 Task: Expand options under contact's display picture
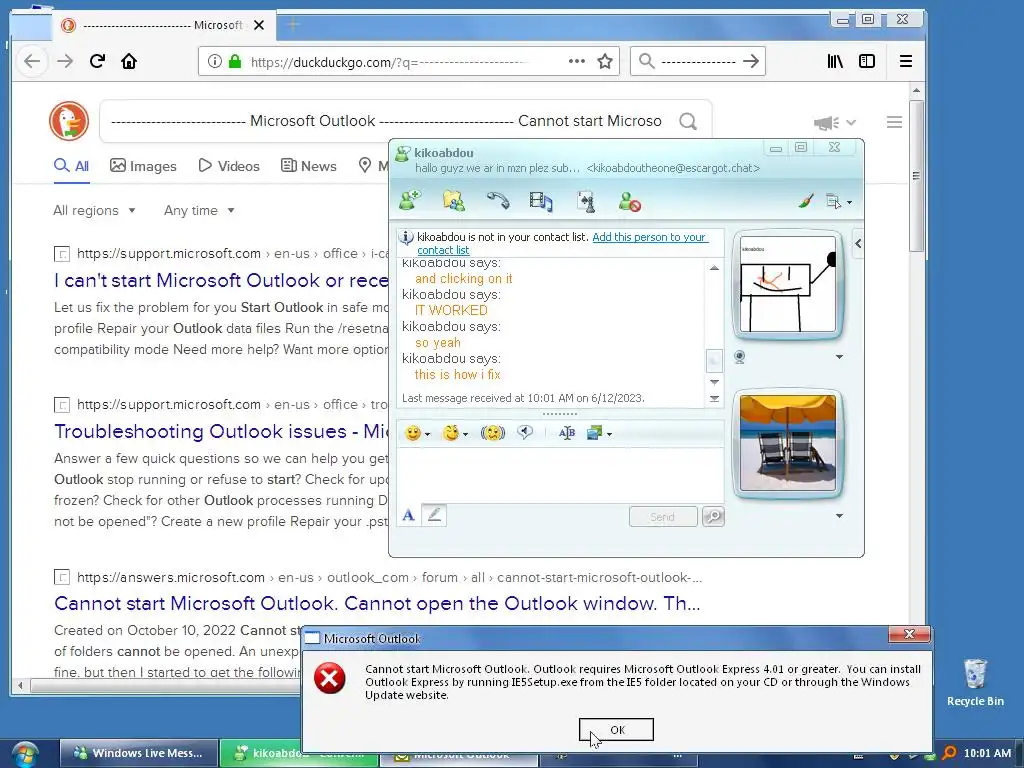839,357
